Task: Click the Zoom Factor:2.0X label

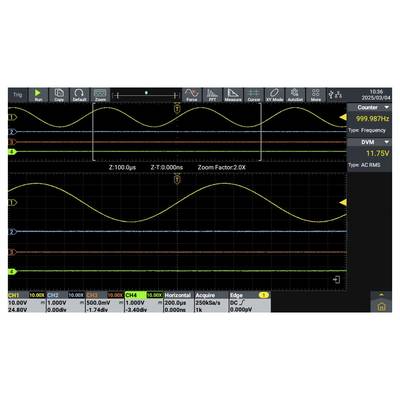Action: pyautogui.click(x=222, y=167)
